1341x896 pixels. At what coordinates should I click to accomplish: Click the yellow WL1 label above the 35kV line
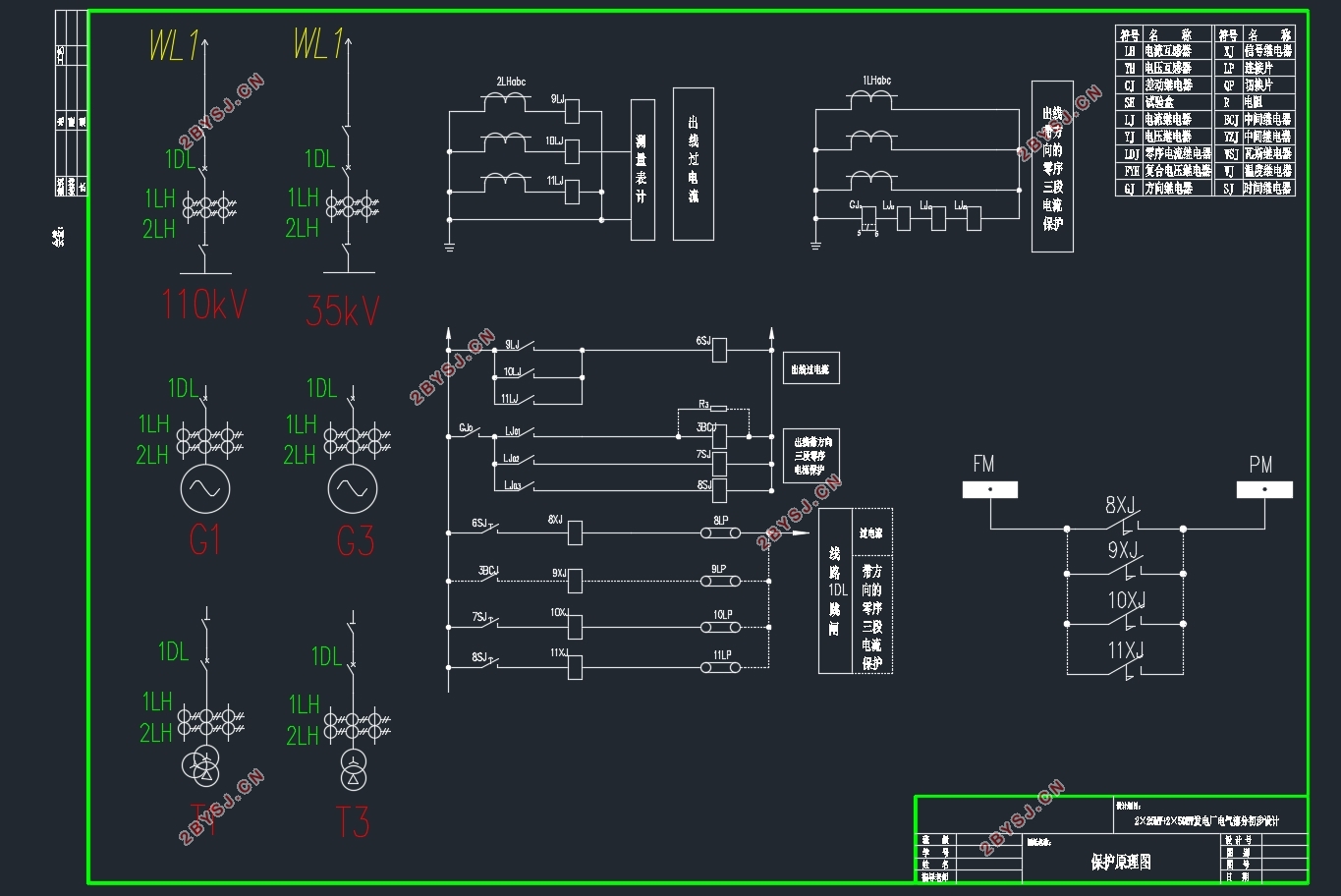(318, 44)
